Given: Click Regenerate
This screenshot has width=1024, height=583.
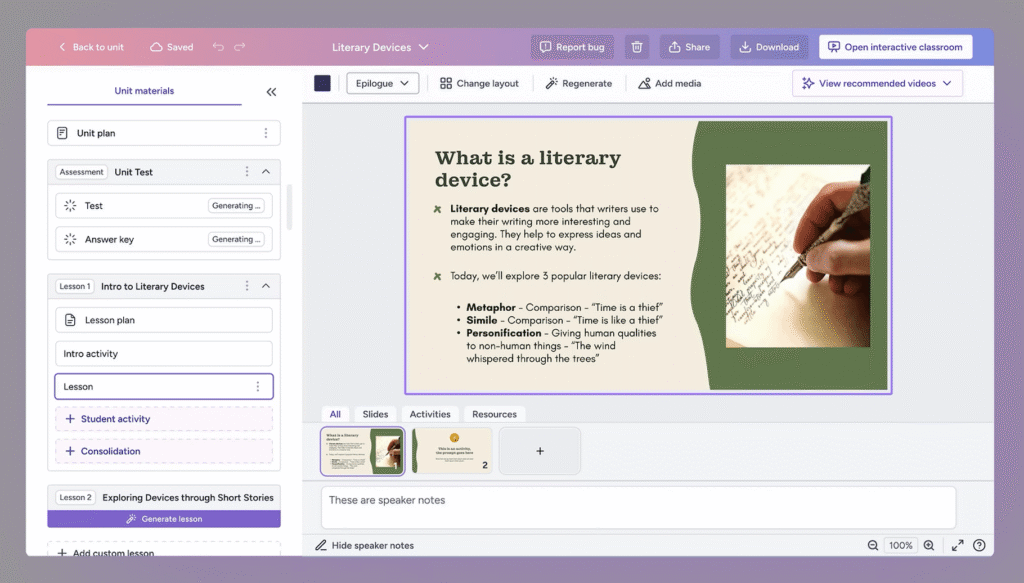Looking at the screenshot, I should point(579,84).
